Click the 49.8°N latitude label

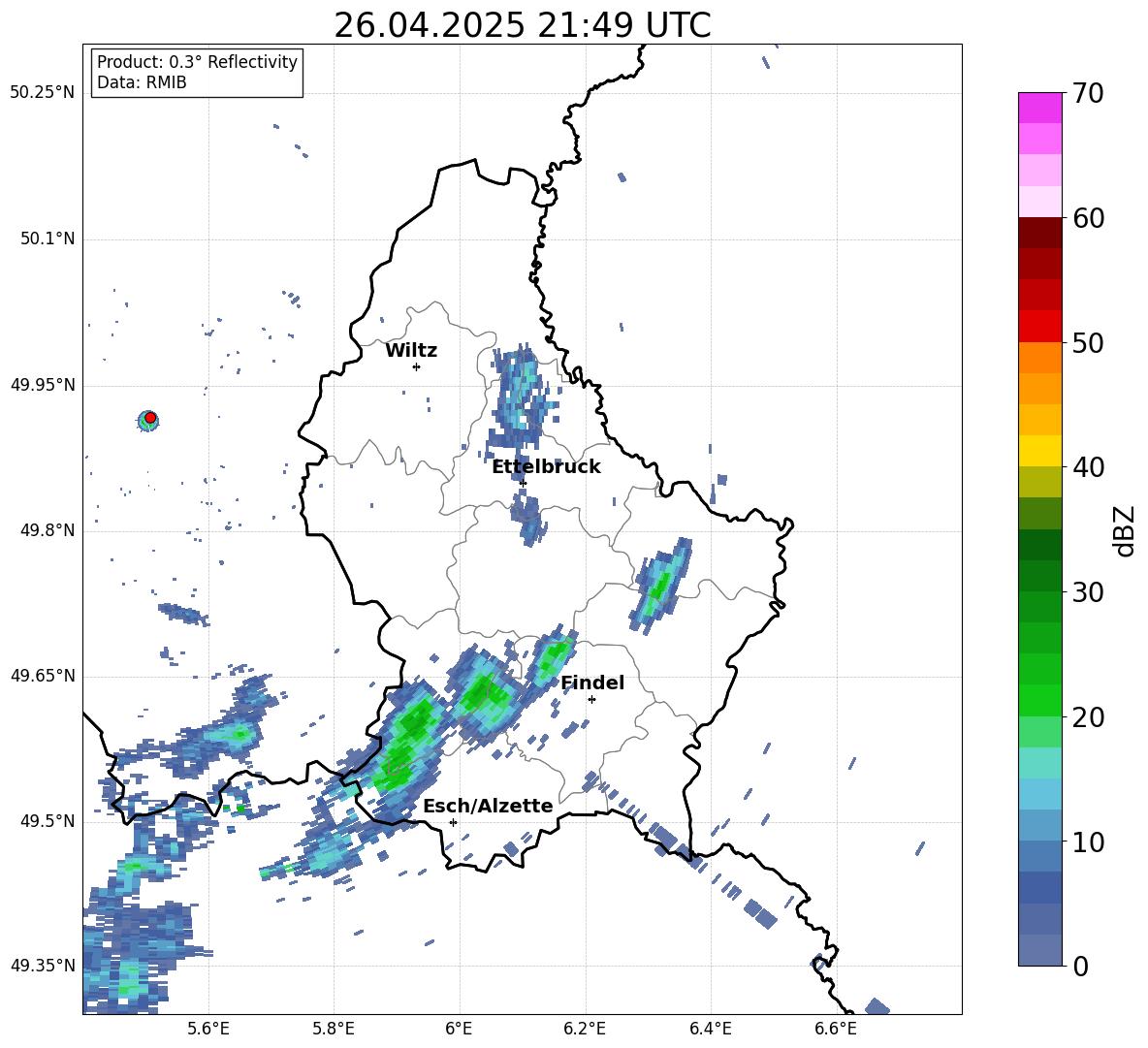tap(48, 530)
